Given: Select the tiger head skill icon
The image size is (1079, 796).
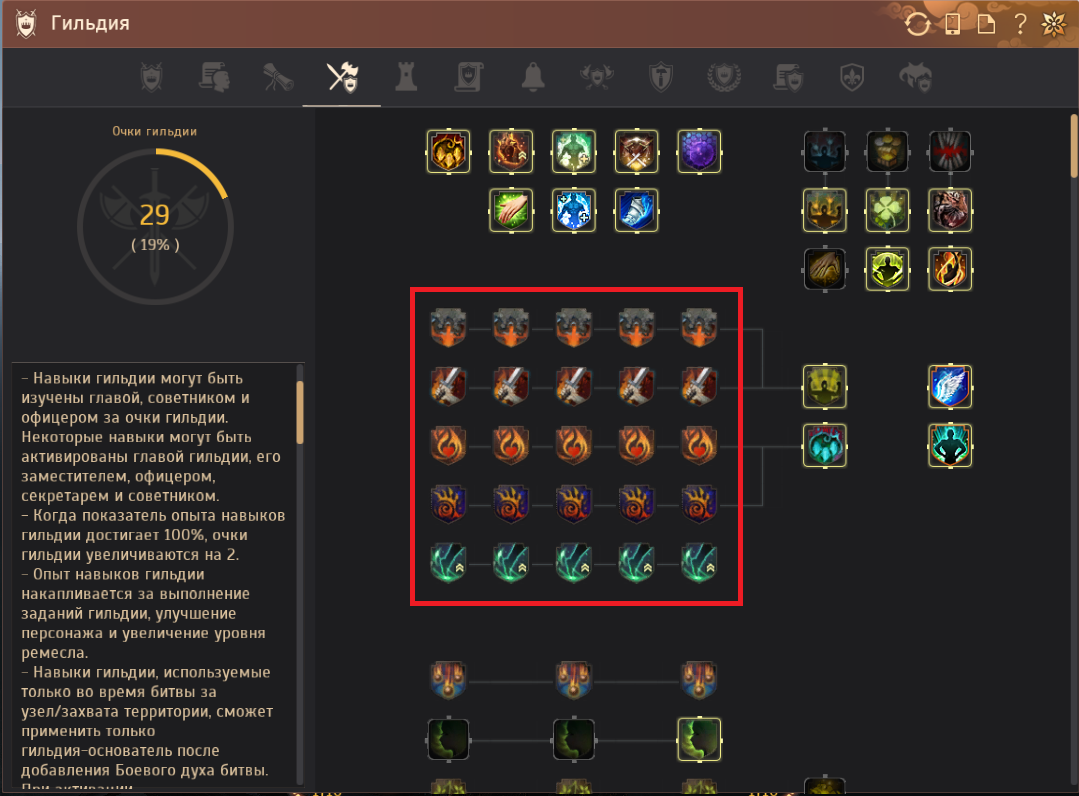Looking at the screenshot, I should tap(950, 210).
